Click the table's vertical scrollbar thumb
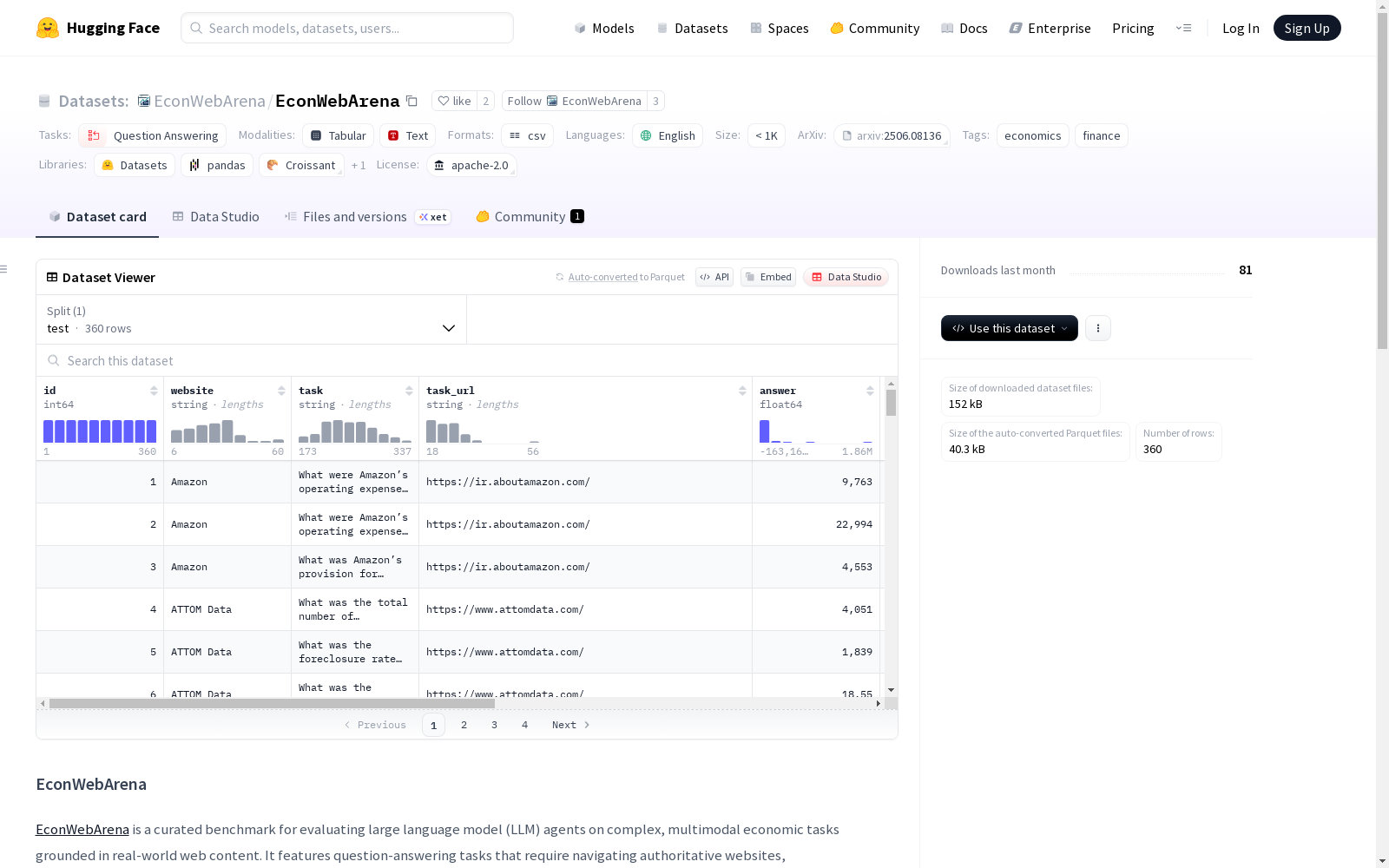The image size is (1389, 868). [891, 403]
